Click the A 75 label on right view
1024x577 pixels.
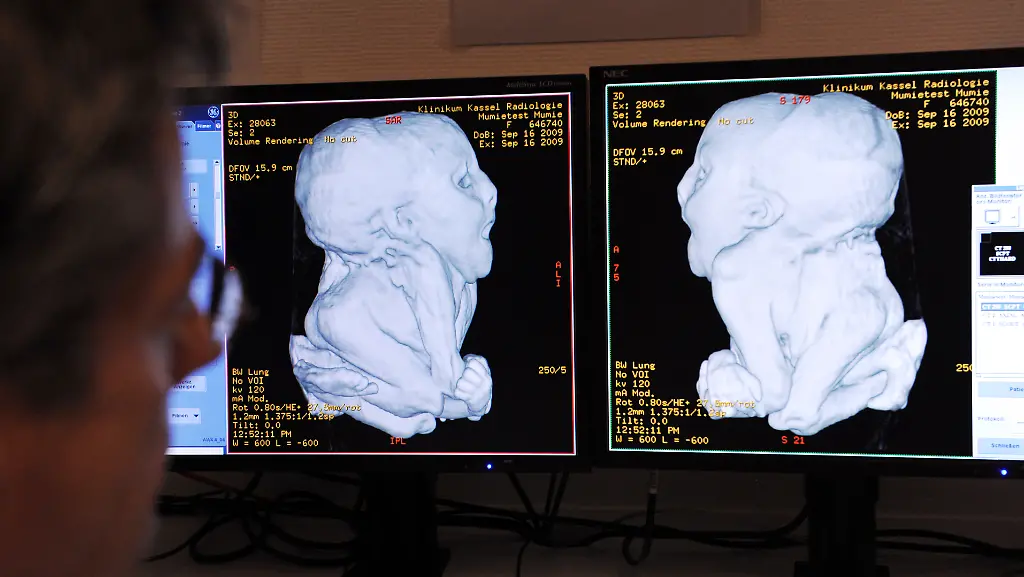tap(616, 263)
